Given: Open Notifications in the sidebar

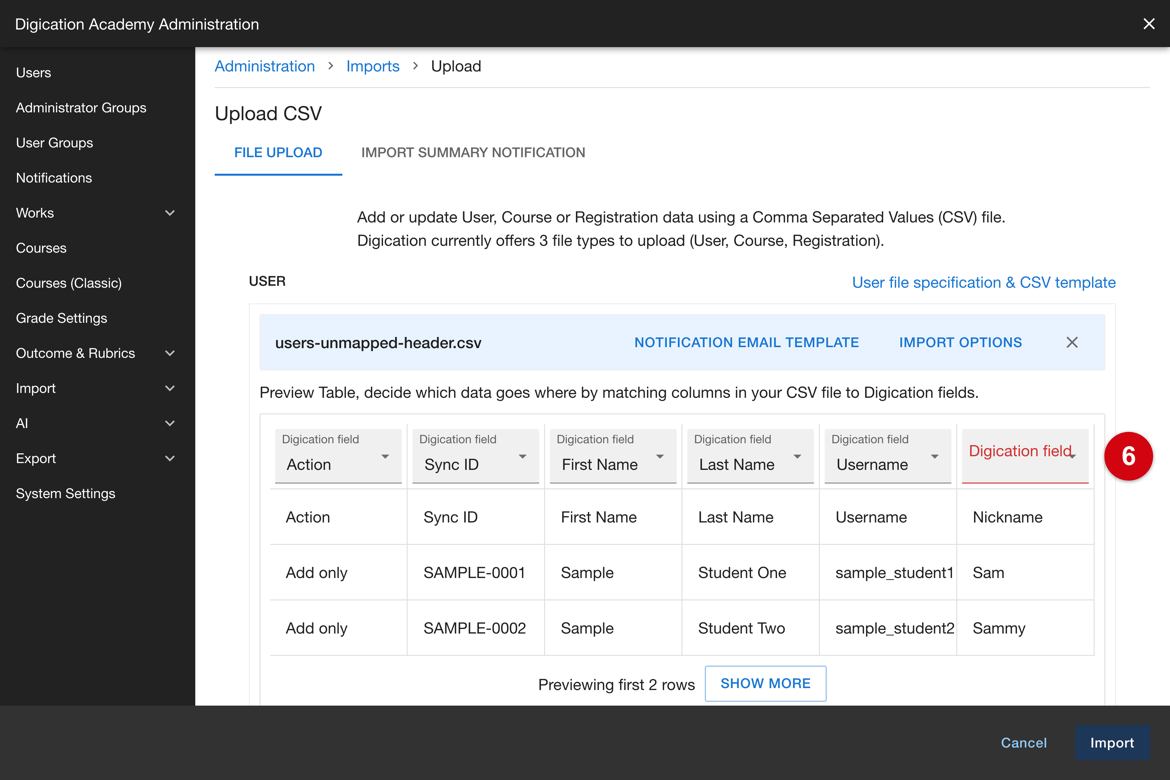Looking at the screenshot, I should click(54, 178).
